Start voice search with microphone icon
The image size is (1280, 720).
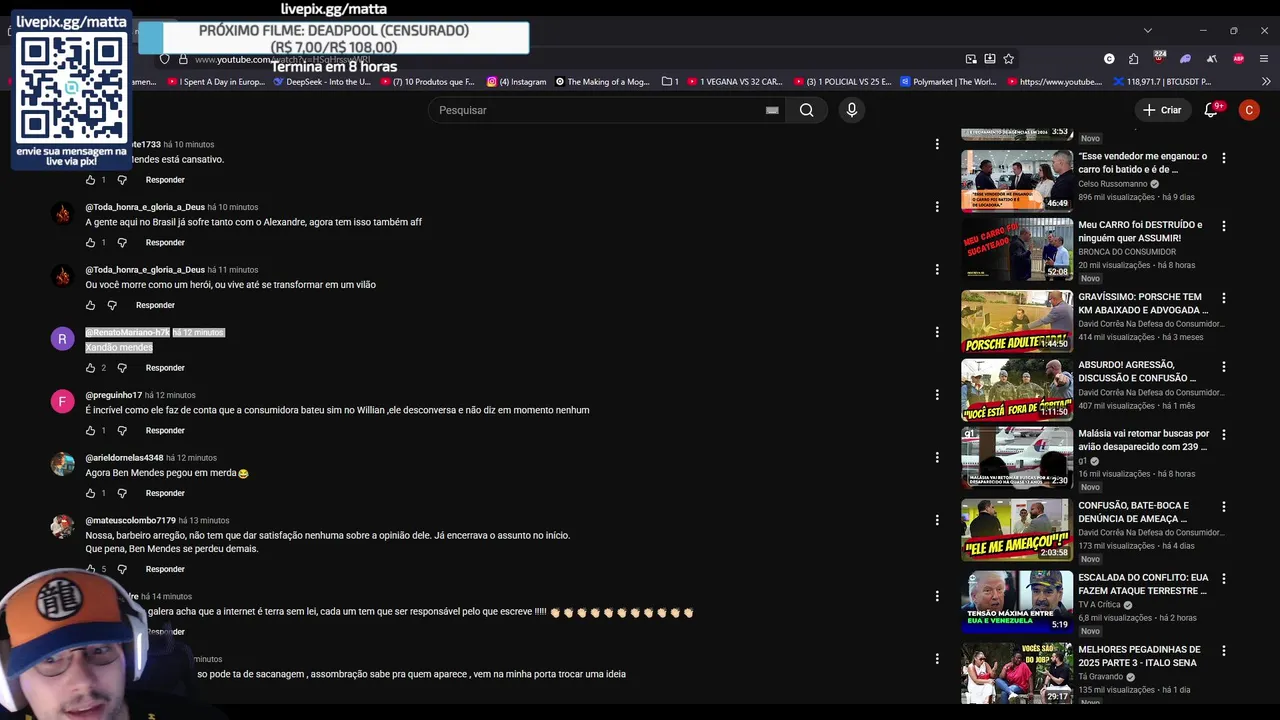852,110
